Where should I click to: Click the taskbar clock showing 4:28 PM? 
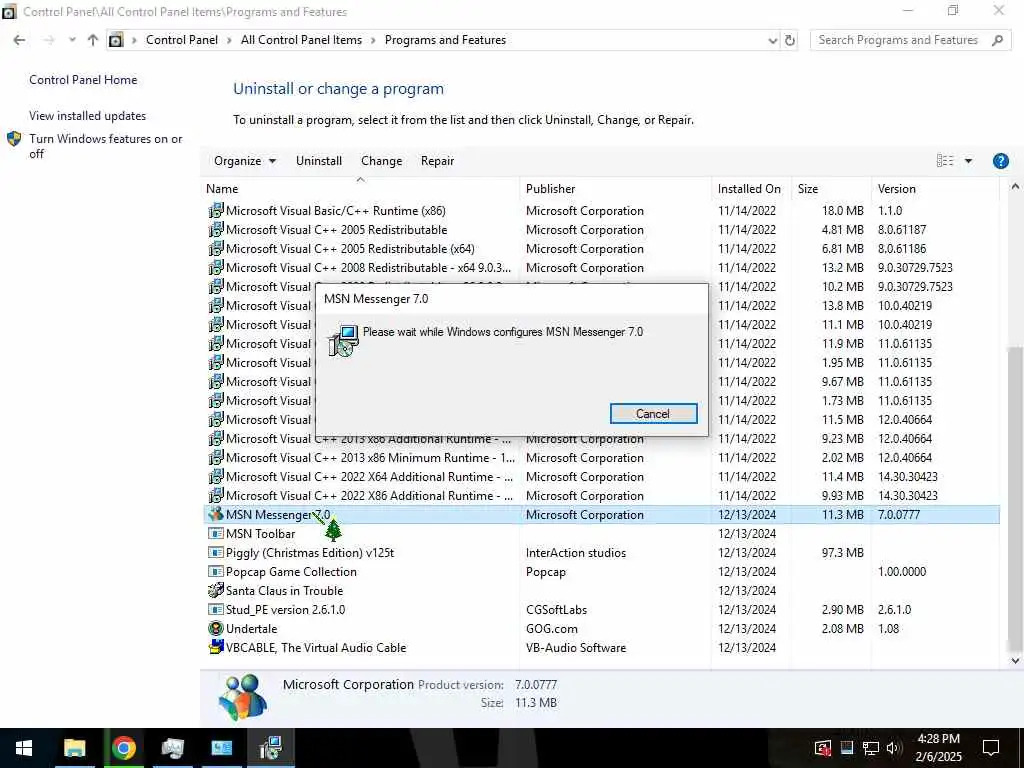coord(938,748)
